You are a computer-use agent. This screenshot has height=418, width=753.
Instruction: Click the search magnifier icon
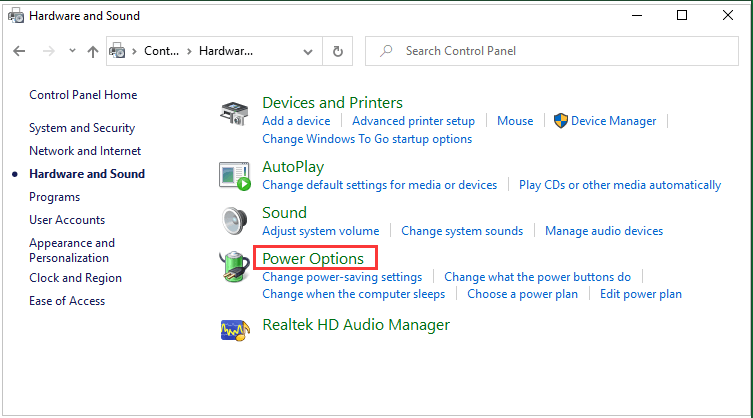coord(386,50)
